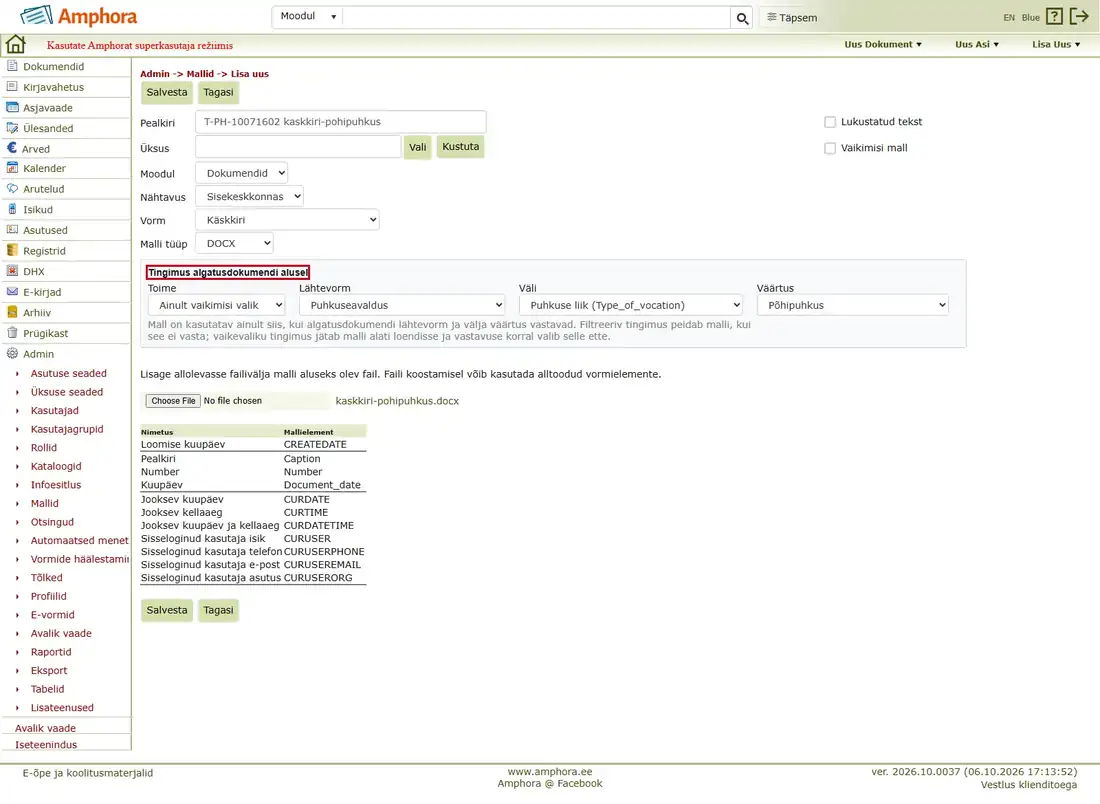Click the search magnifier icon
The width and height of the screenshot is (1100, 804).
[742, 18]
